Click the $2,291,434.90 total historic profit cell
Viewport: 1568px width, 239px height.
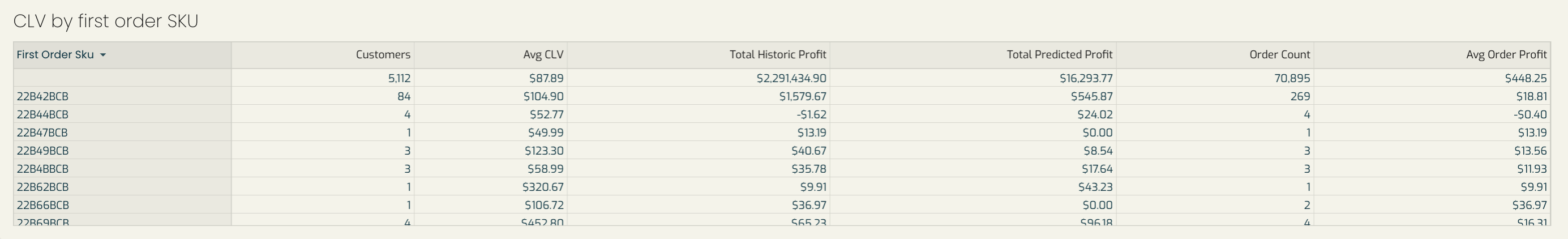[x=791, y=79]
